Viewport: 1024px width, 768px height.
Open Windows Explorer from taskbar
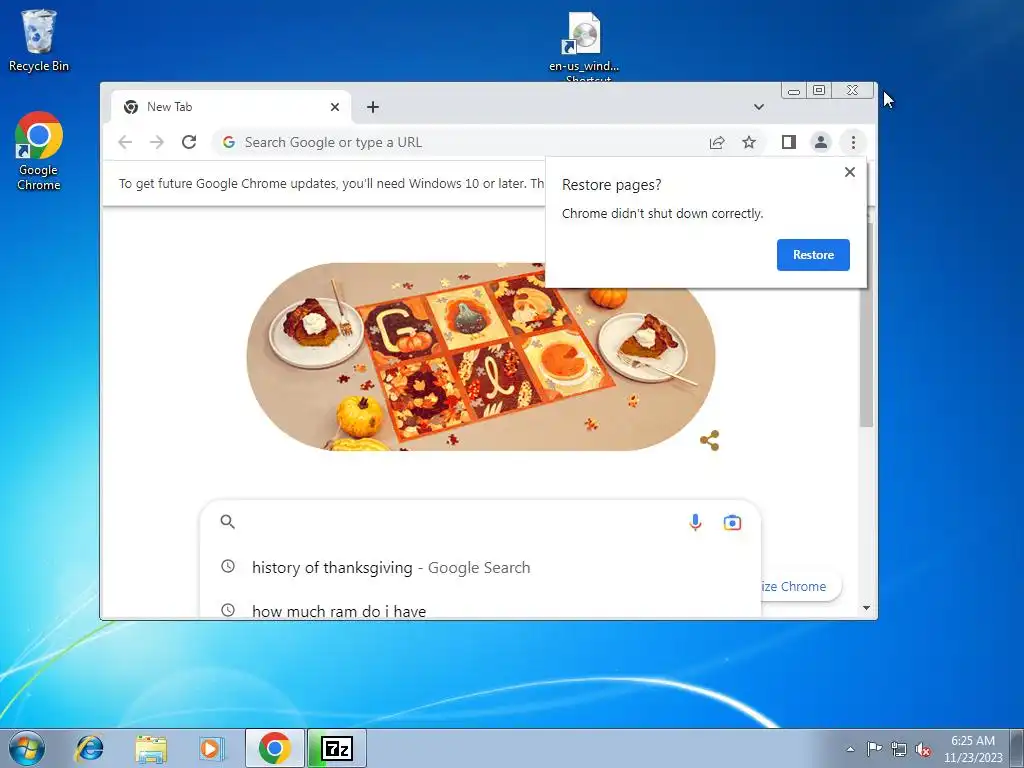[x=150, y=748]
